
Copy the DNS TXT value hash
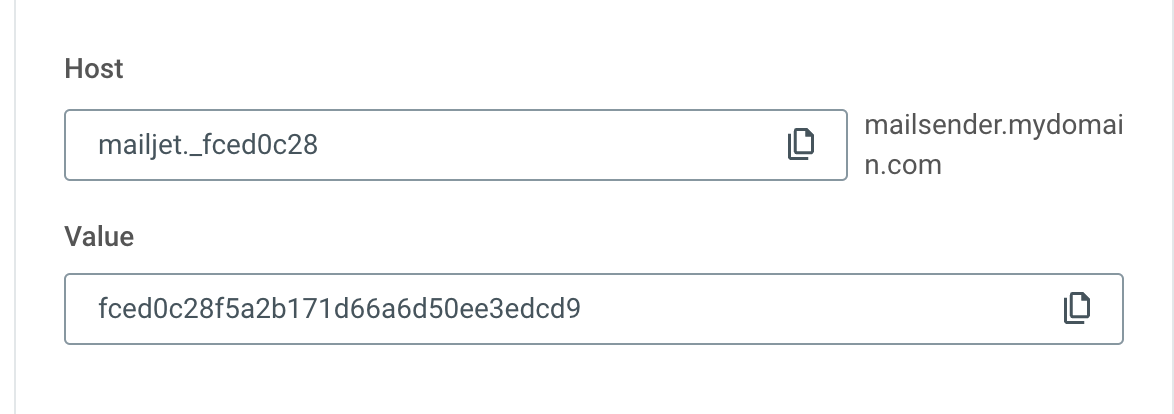[1076, 308]
